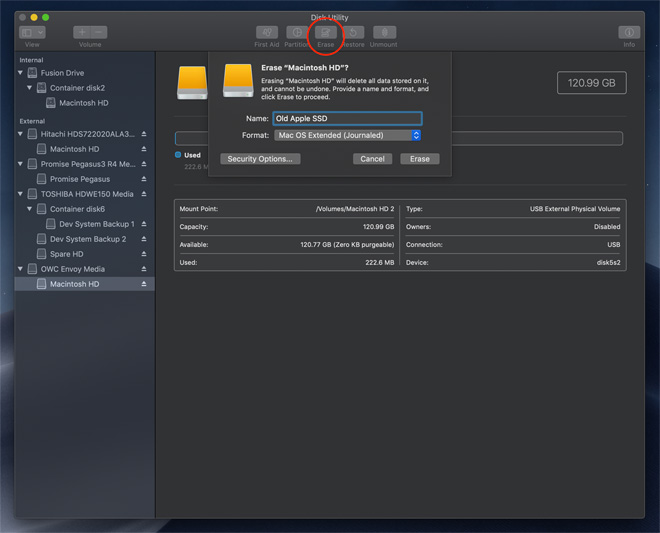The width and height of the screenshot is (660, 533).
Task: Select Fusion Drive in sidebar
Action: pos(85,73)
